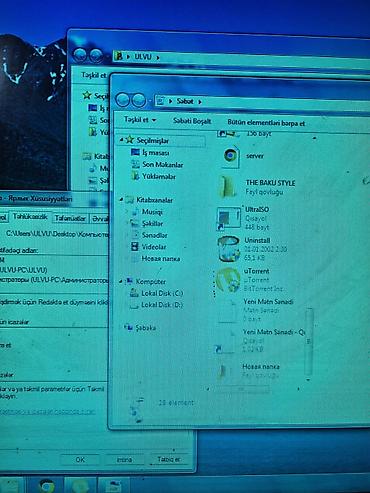370x493 pixels.
Task: Open Sənədlər in the sidebar
Action: click(155, 235)
